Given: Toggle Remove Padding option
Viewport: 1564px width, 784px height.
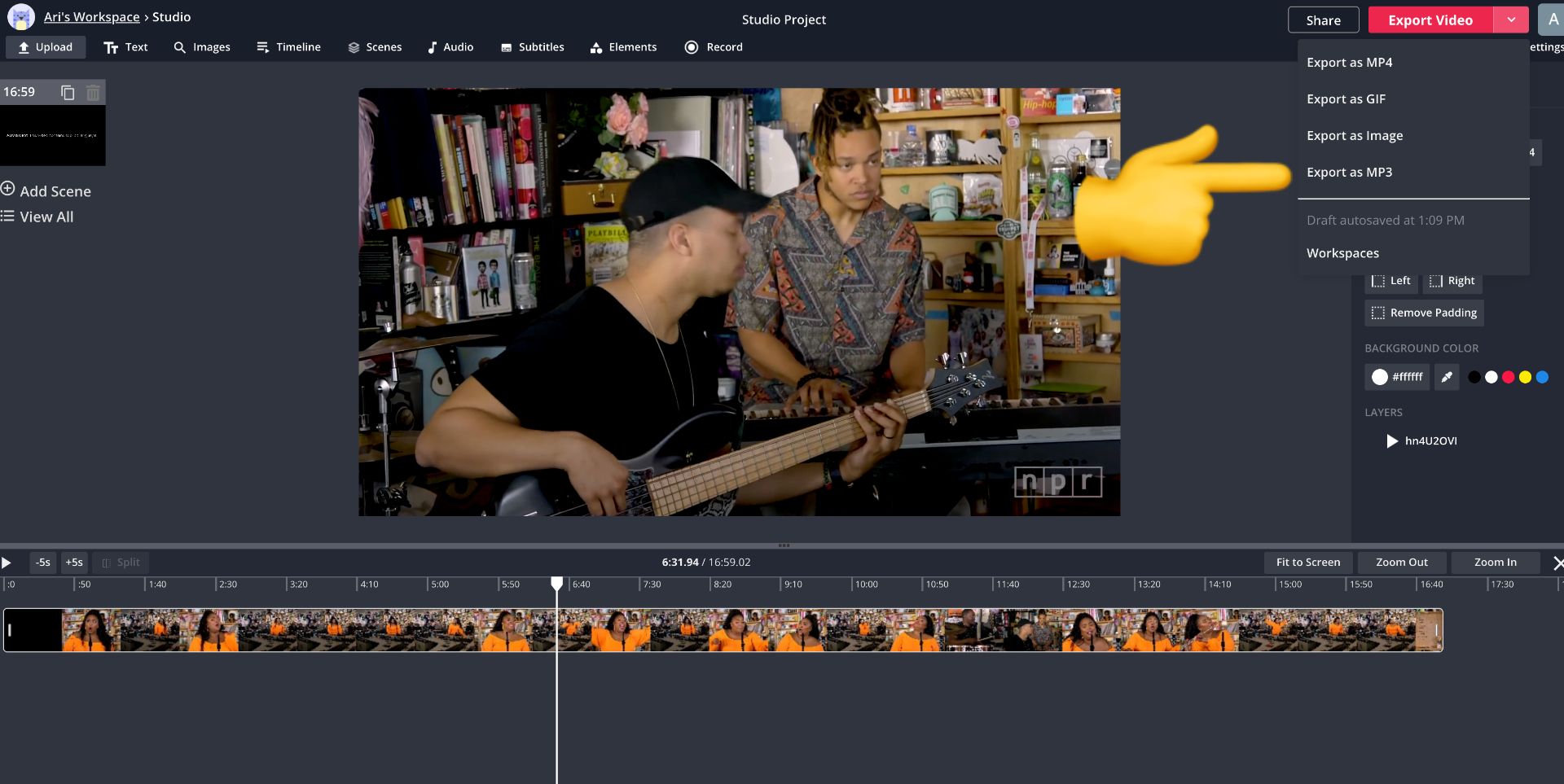Looking at the screenshot, I should [x=1423, y=313].
